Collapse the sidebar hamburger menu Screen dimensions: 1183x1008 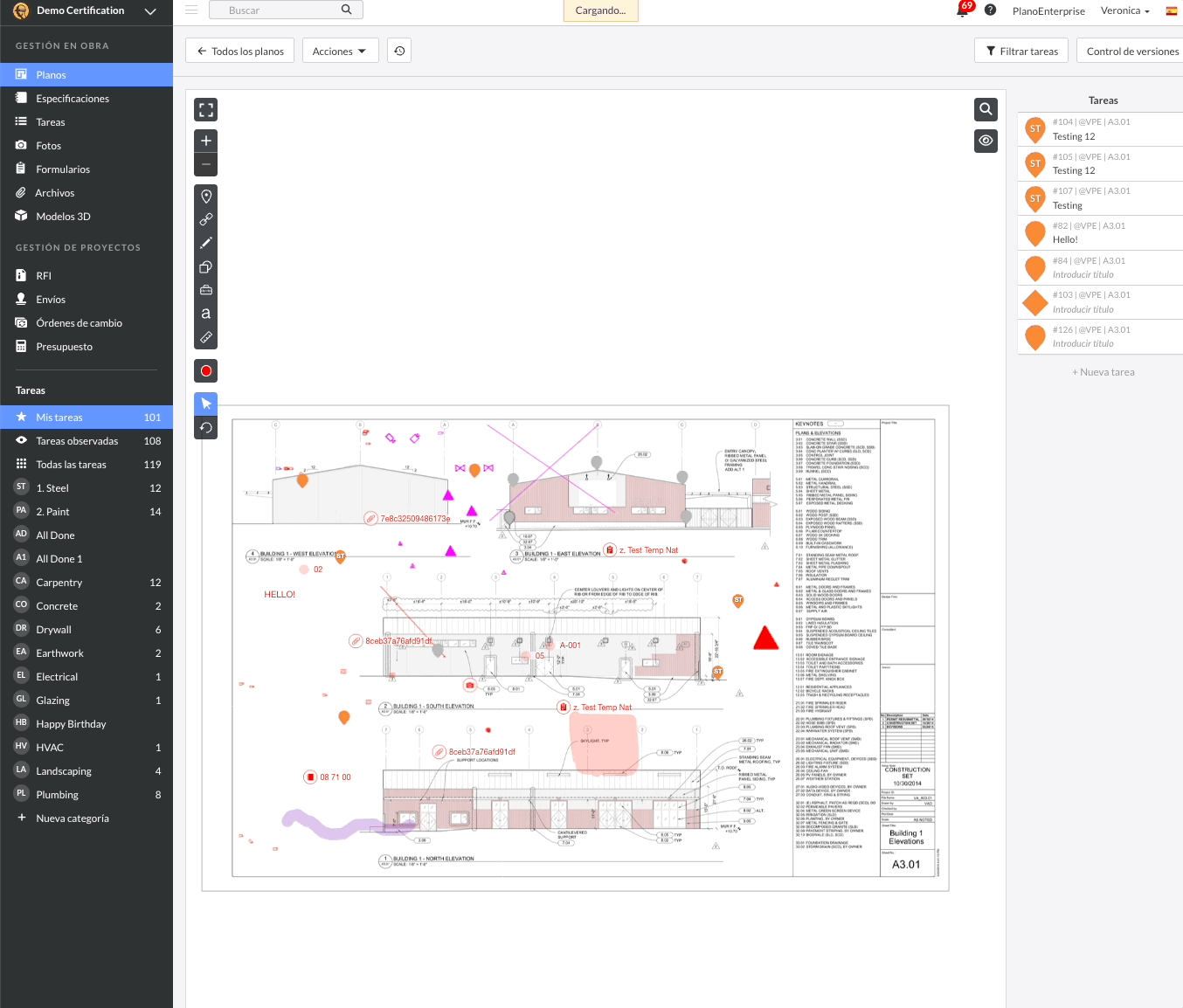(191, 10)
